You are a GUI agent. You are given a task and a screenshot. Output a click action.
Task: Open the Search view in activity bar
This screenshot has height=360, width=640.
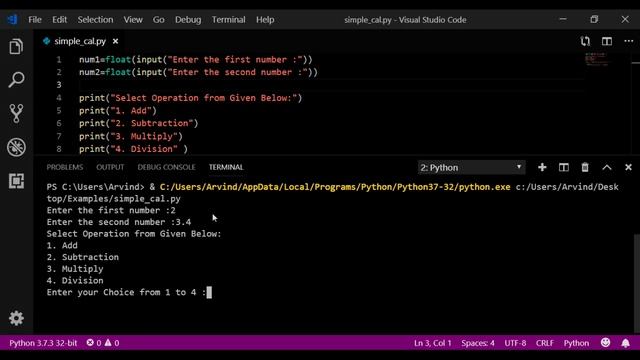[x=16, y=80]
